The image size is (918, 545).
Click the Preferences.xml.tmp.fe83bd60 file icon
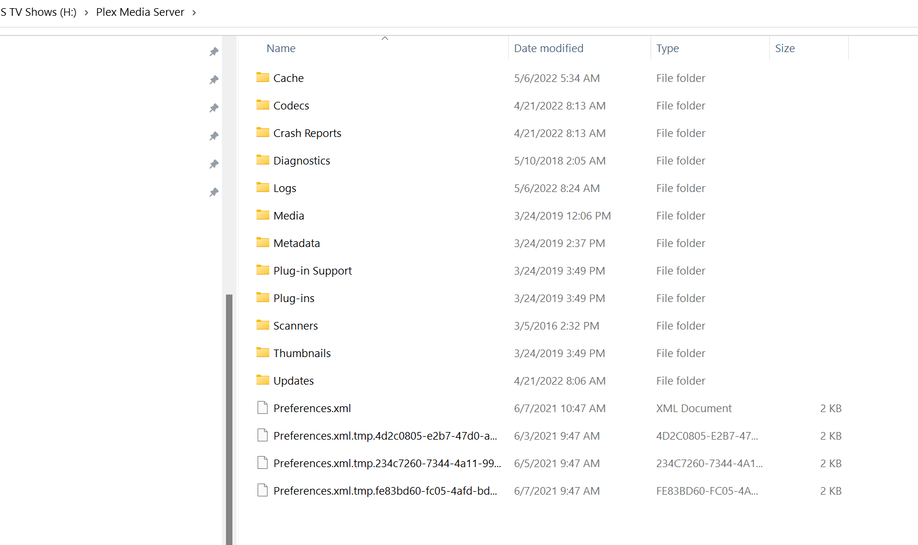click(x=263, y=491)
